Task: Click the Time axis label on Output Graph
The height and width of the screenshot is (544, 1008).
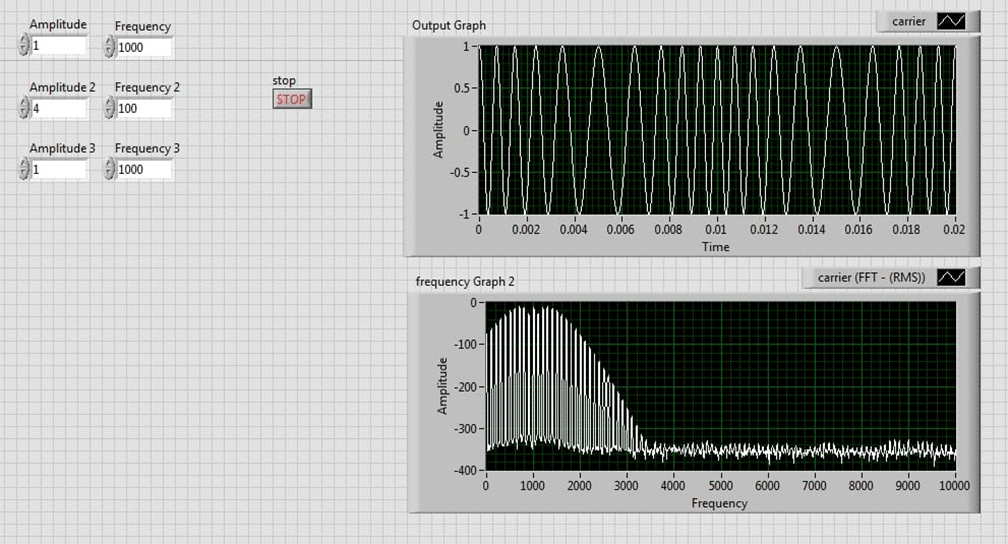Action: 715,246
